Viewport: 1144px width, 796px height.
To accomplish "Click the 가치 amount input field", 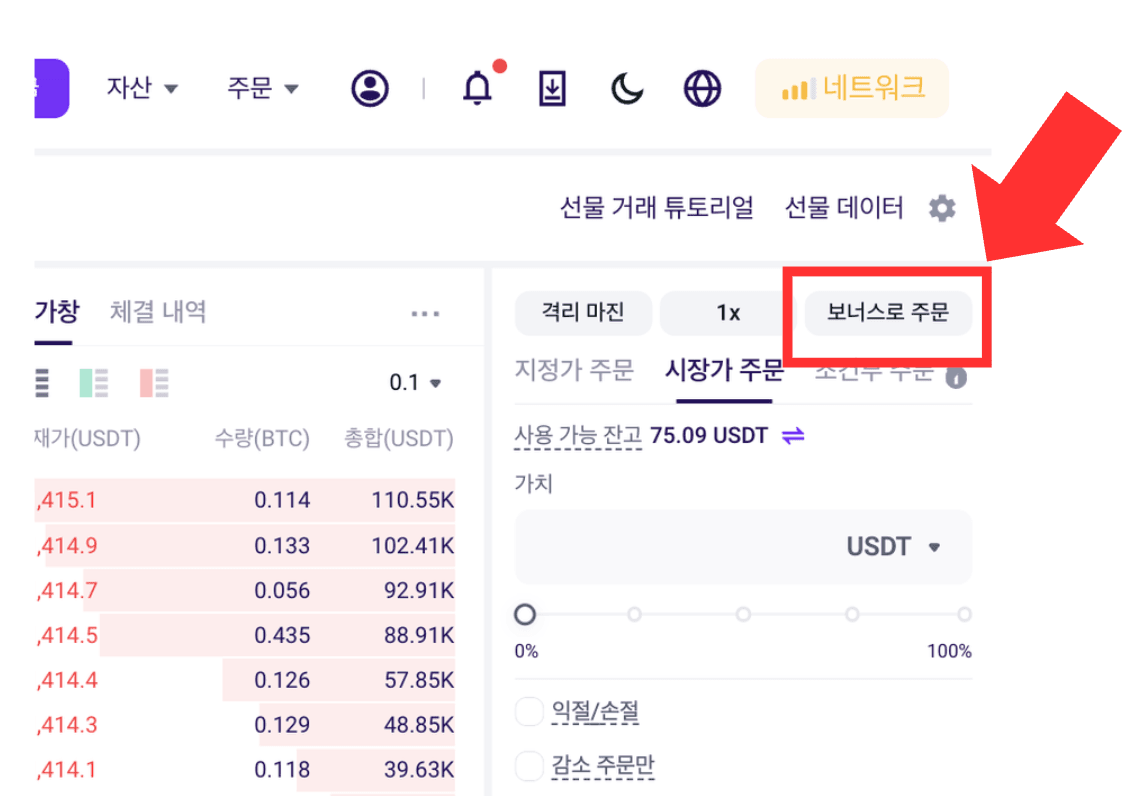I will coord(743,546).
